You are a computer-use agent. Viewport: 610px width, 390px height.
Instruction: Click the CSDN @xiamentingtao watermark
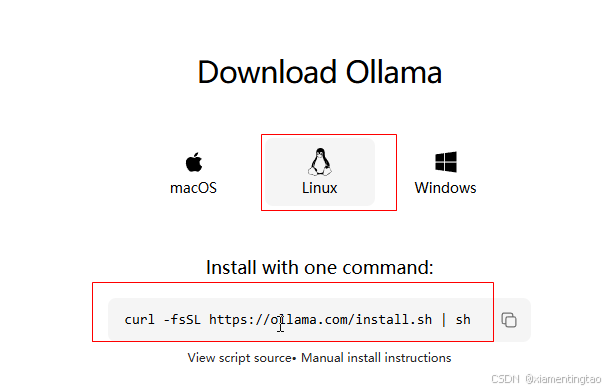tap(546, 379)
